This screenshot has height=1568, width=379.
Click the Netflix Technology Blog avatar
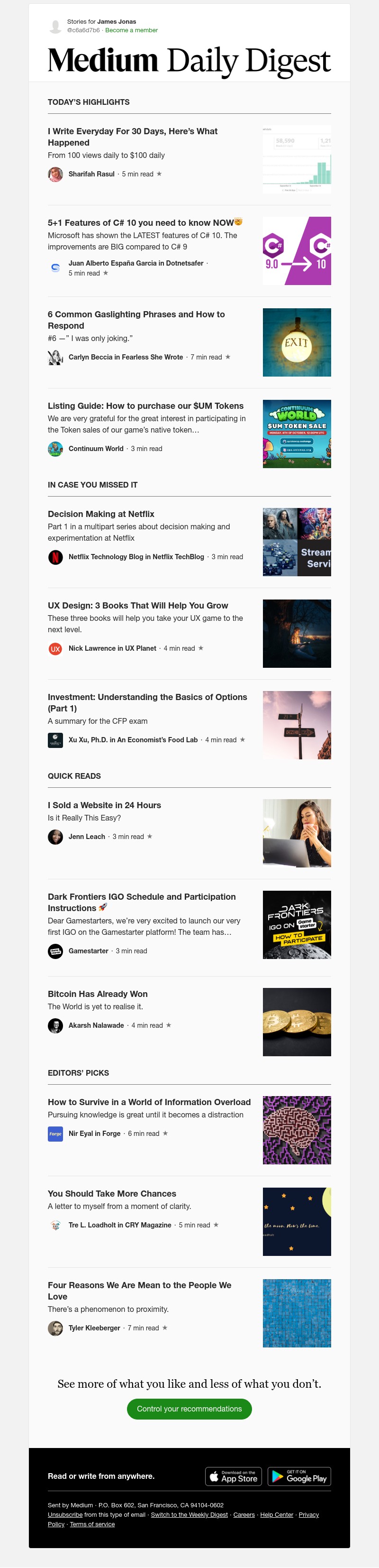[55, 557]
